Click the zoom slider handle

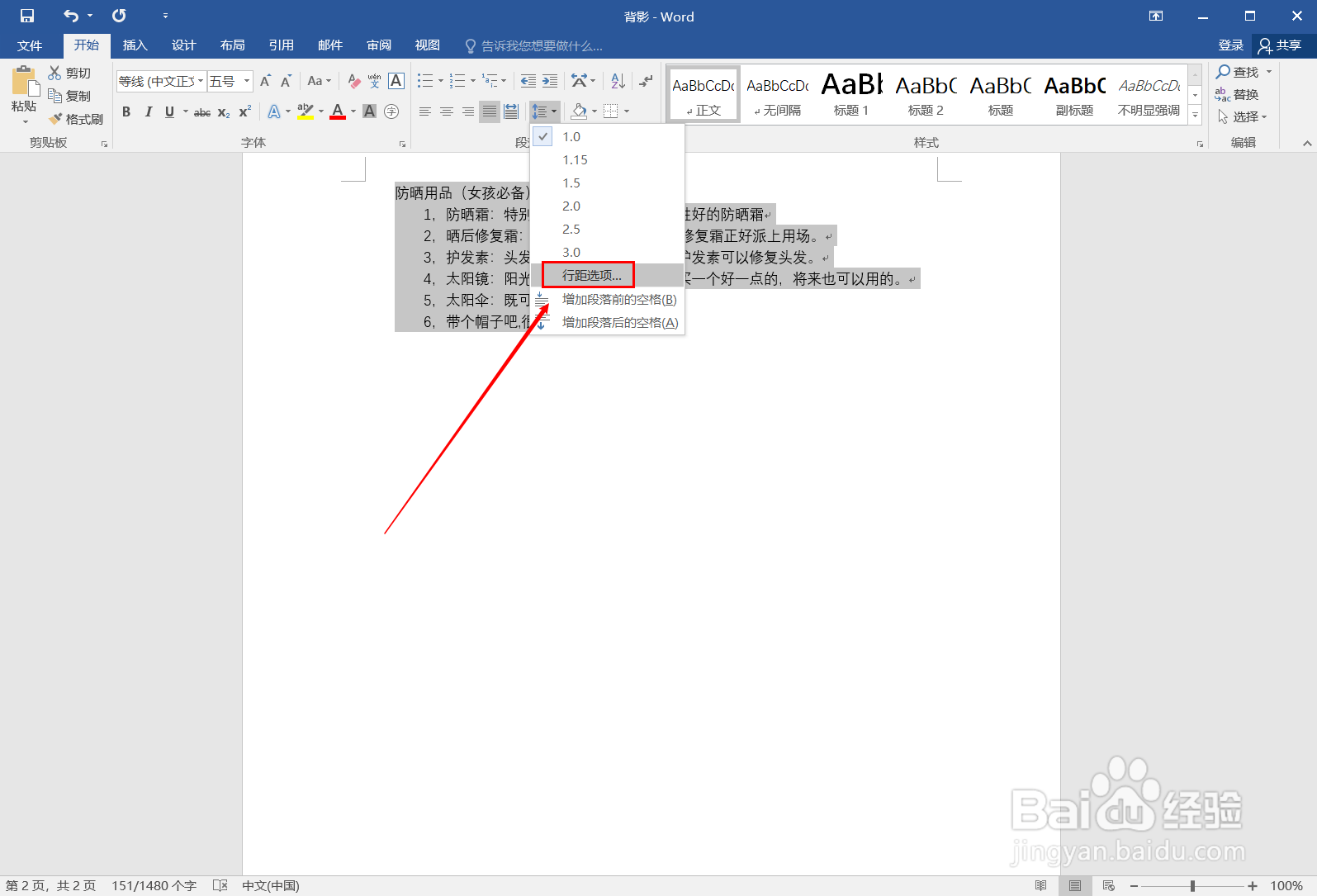coord(1192,885)
